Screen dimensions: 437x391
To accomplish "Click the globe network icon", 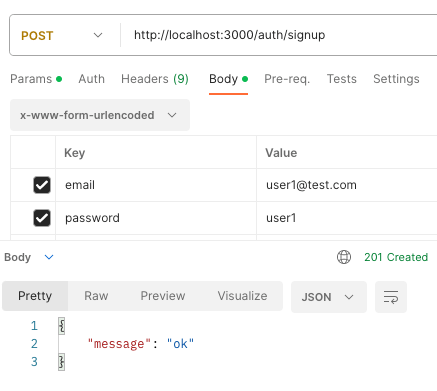I will (x=344, y=257).
